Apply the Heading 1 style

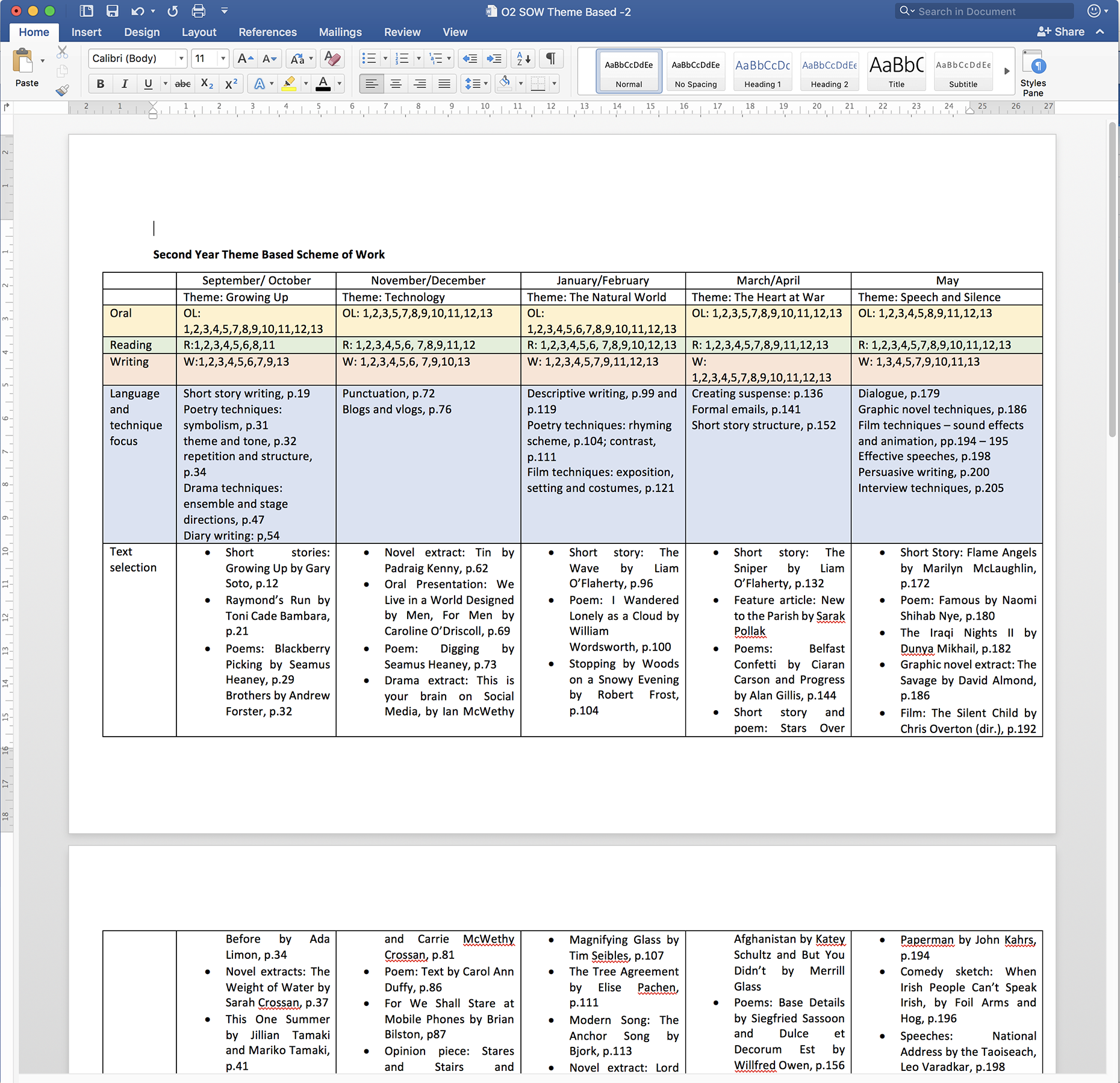762,71
